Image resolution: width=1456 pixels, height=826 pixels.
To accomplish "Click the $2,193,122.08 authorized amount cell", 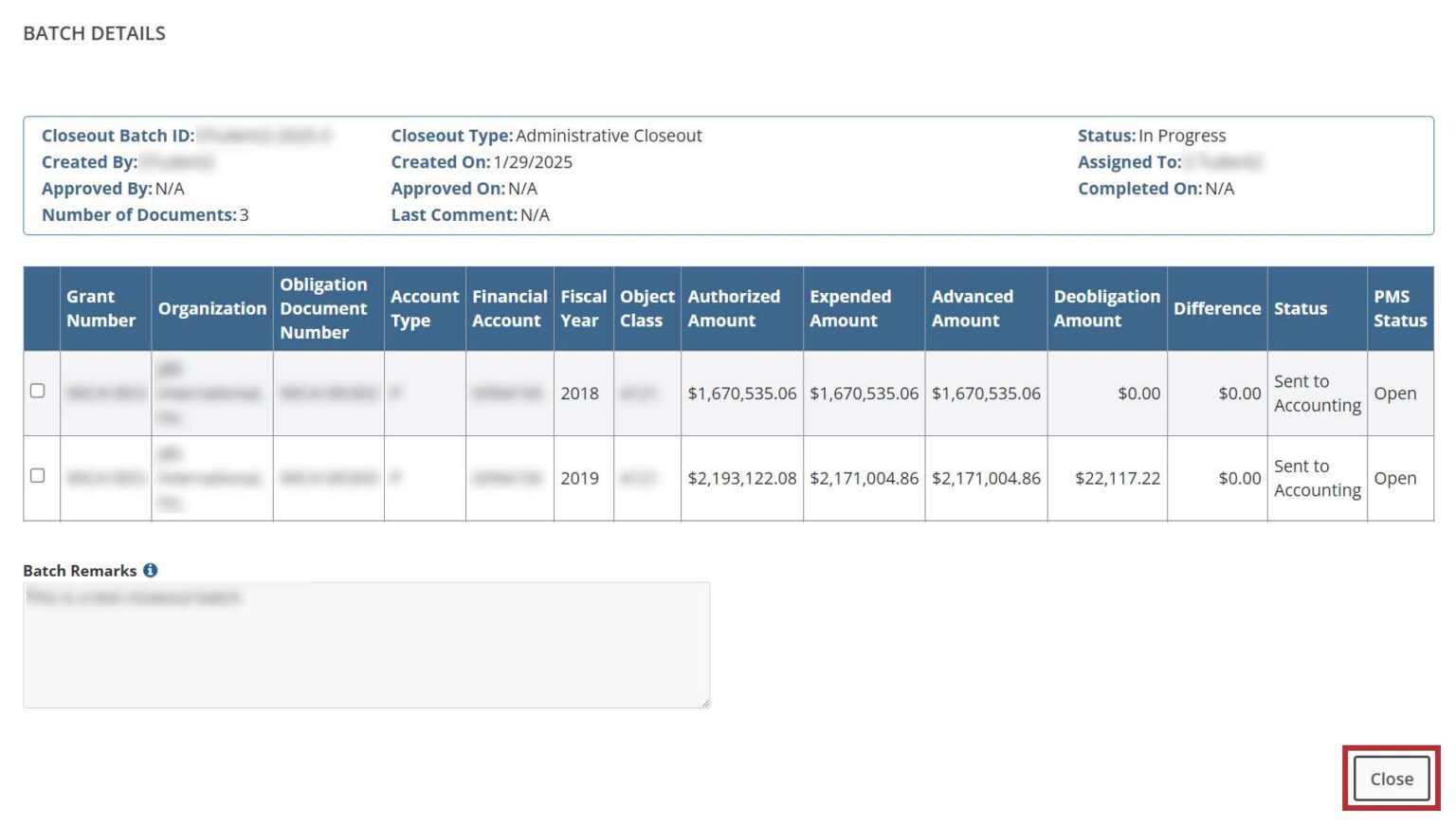I will (741, 479).
